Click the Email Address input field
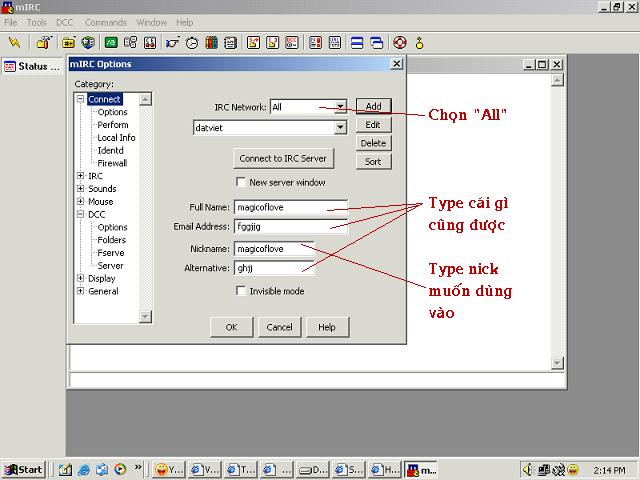The height and width of the screenshot is (480, 640). pyautogui.click(x=291, y=226)
